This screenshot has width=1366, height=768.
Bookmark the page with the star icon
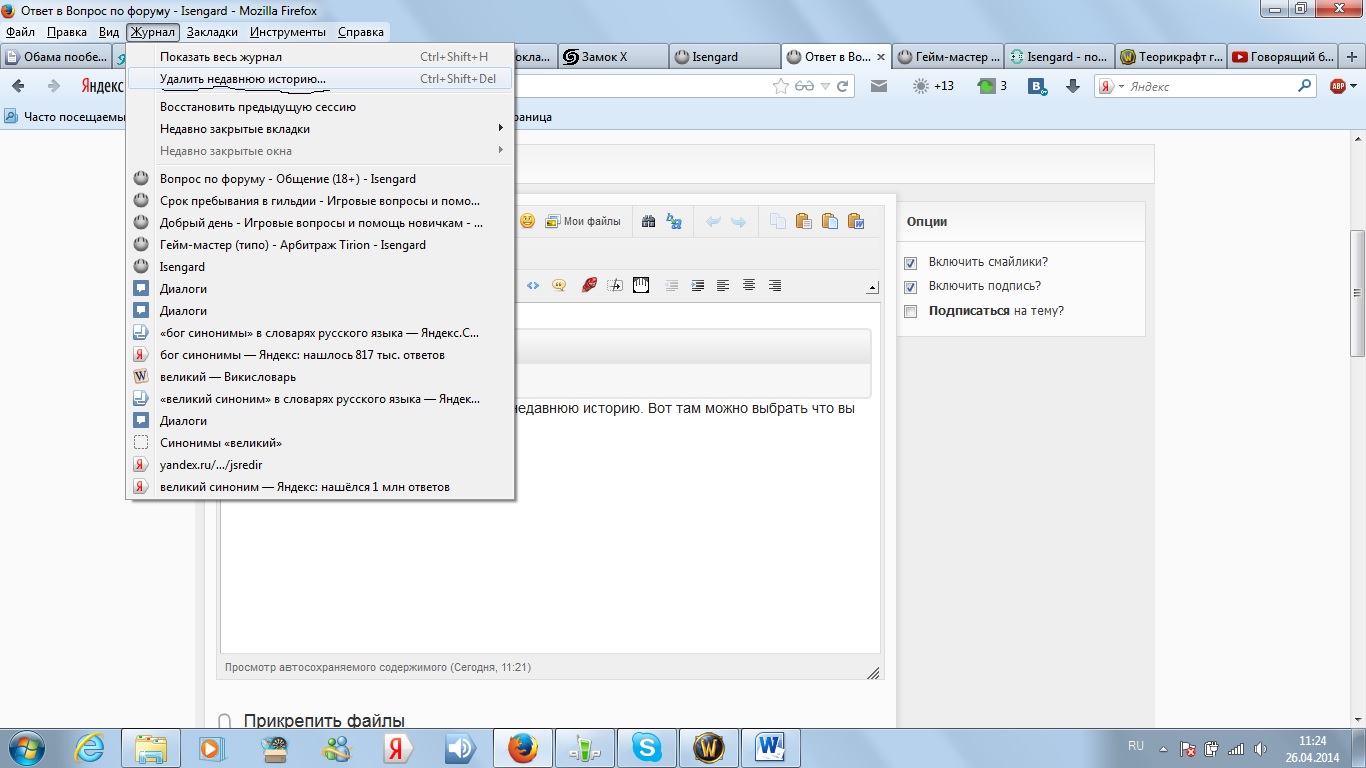[x=781, y=87]
